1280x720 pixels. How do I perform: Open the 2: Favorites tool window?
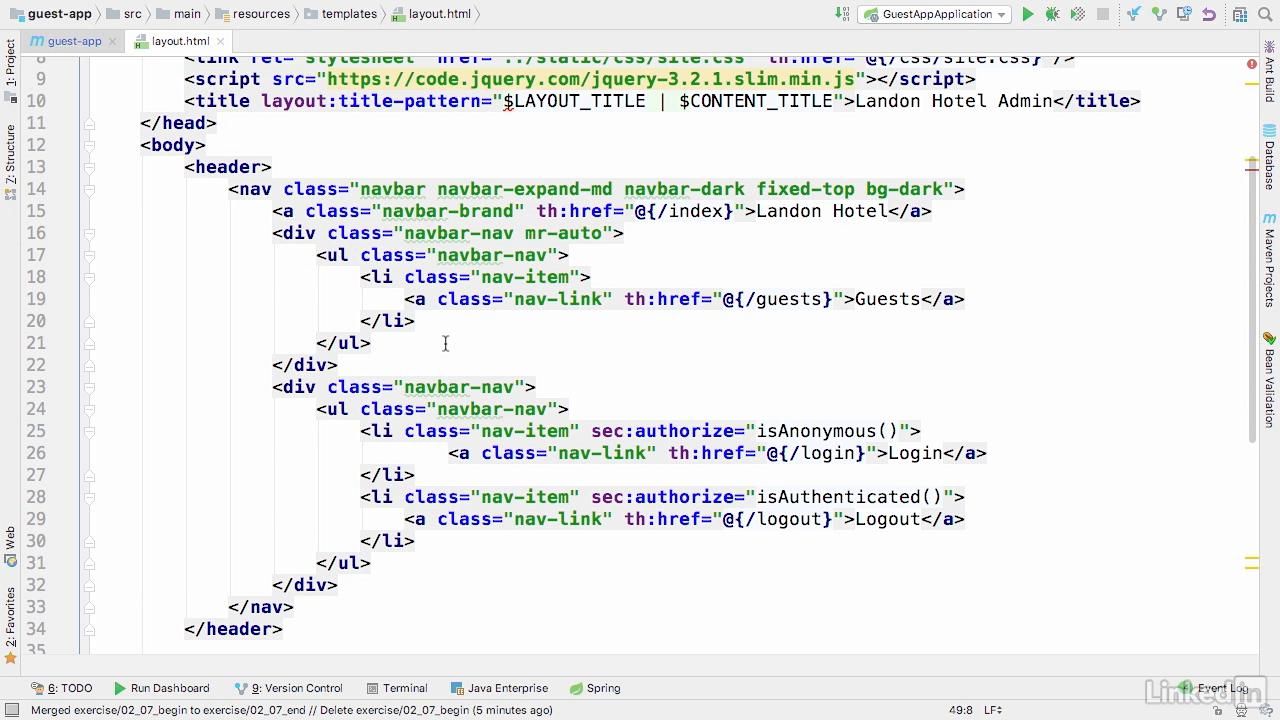coord(10,624)
